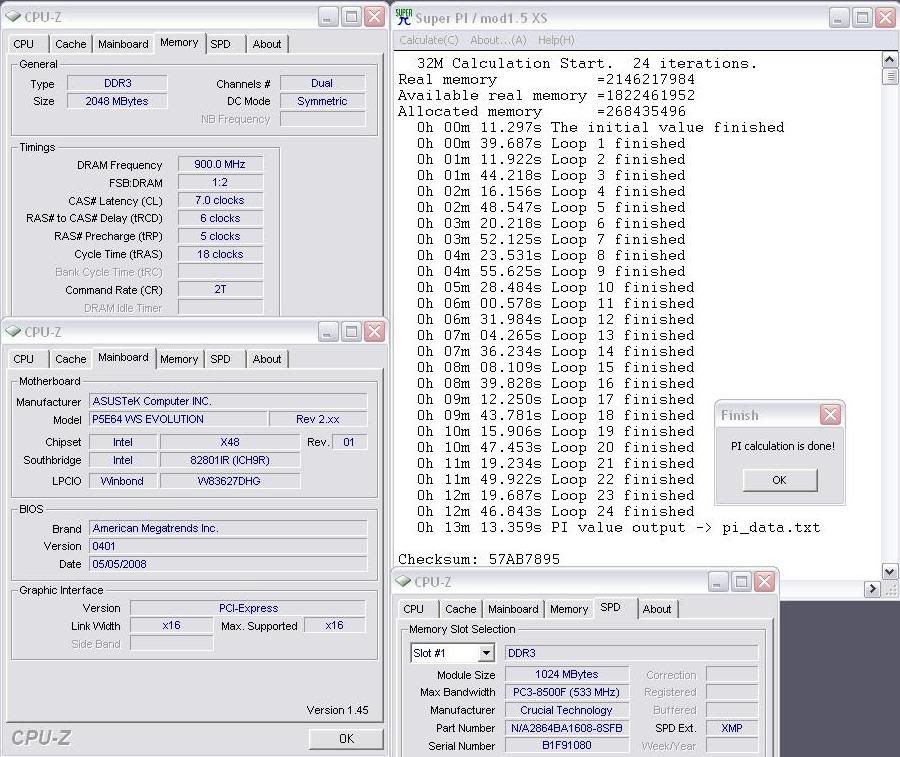Click the Crucial Technology manufacturer field
The width and height of the screenshot is (900, 757).
pos(567,711)
